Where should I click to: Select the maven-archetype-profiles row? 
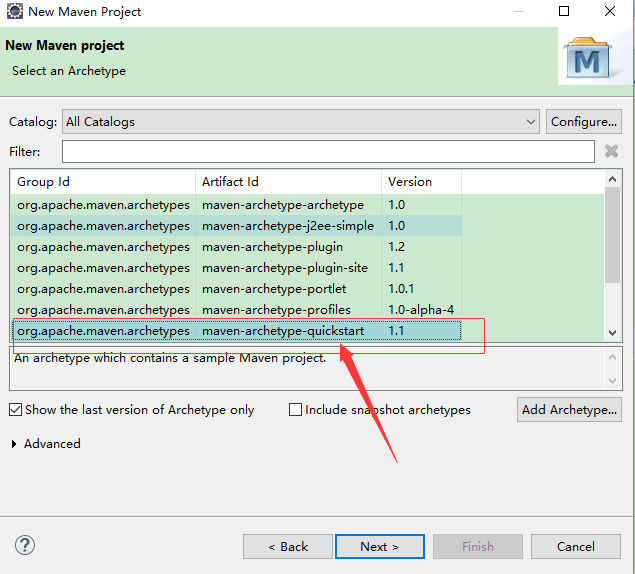coord(236,310)
